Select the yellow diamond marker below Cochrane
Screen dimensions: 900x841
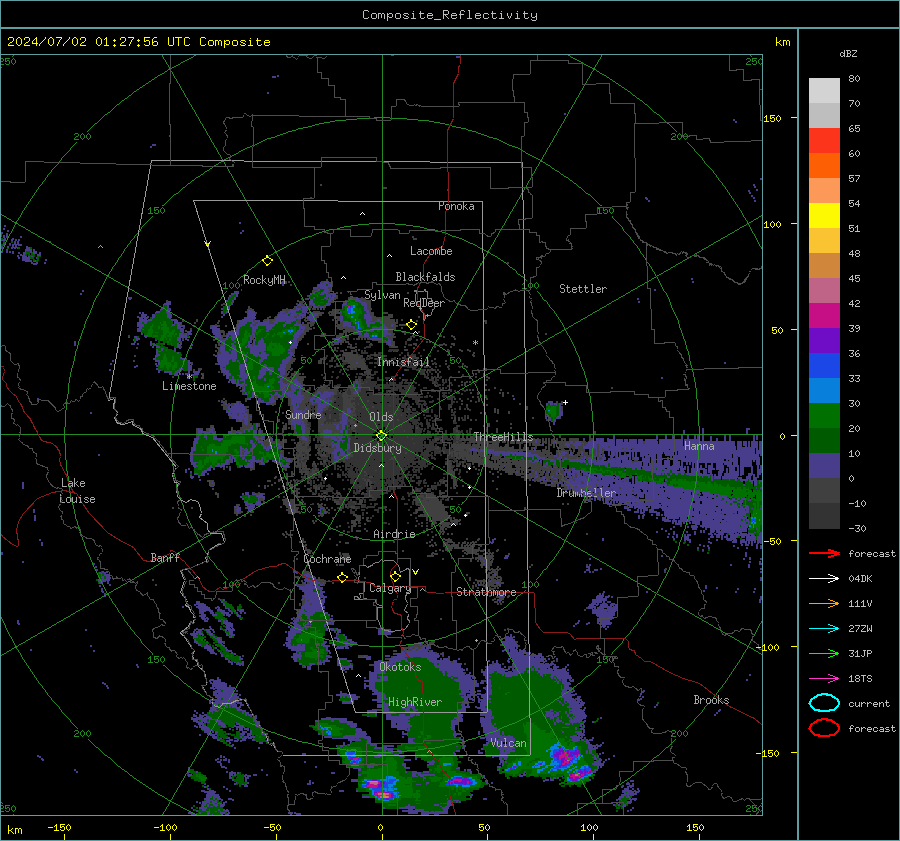pos(342,577)
